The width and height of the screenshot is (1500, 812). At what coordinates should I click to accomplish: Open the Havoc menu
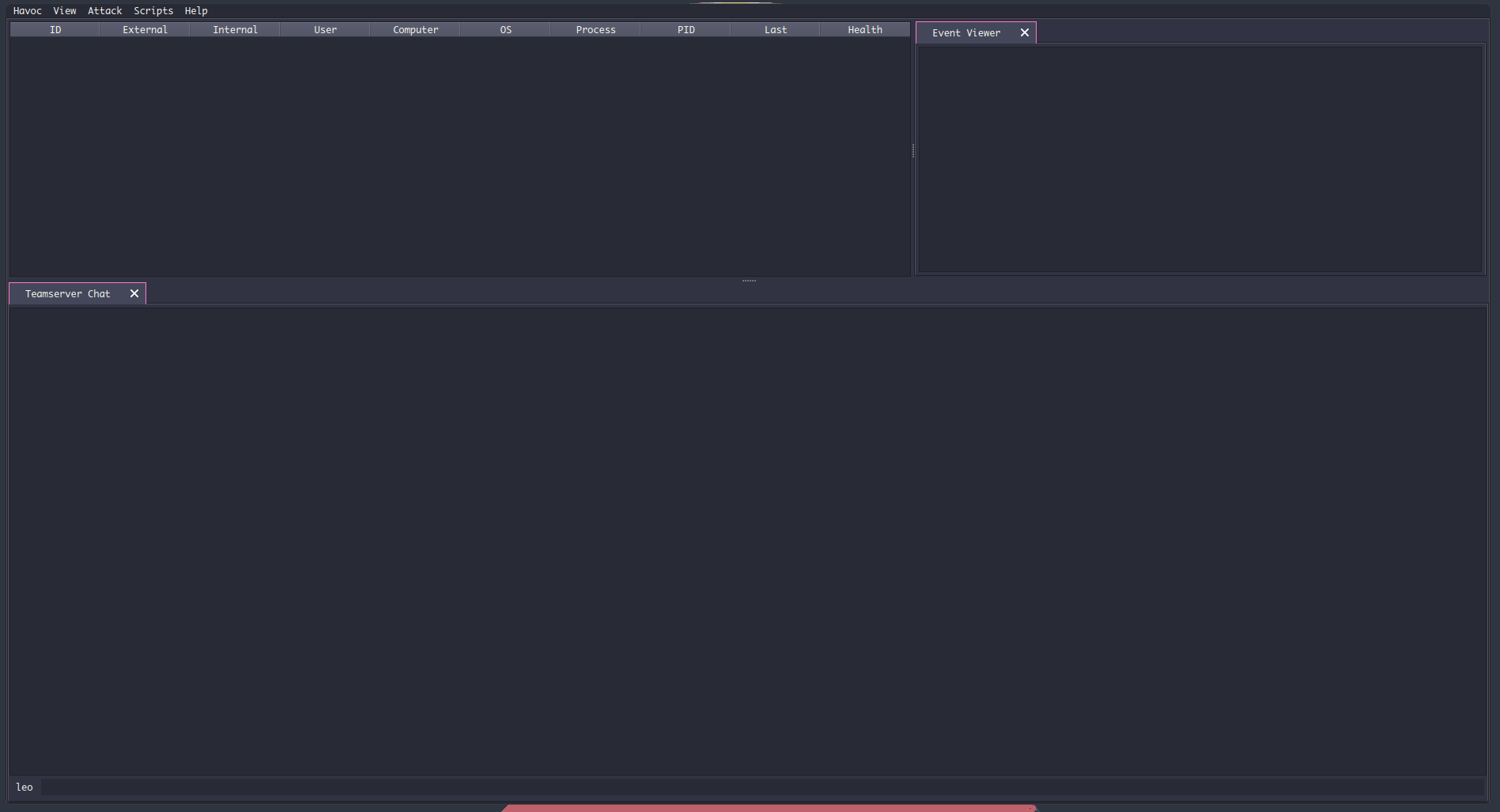tap(27, 11)
